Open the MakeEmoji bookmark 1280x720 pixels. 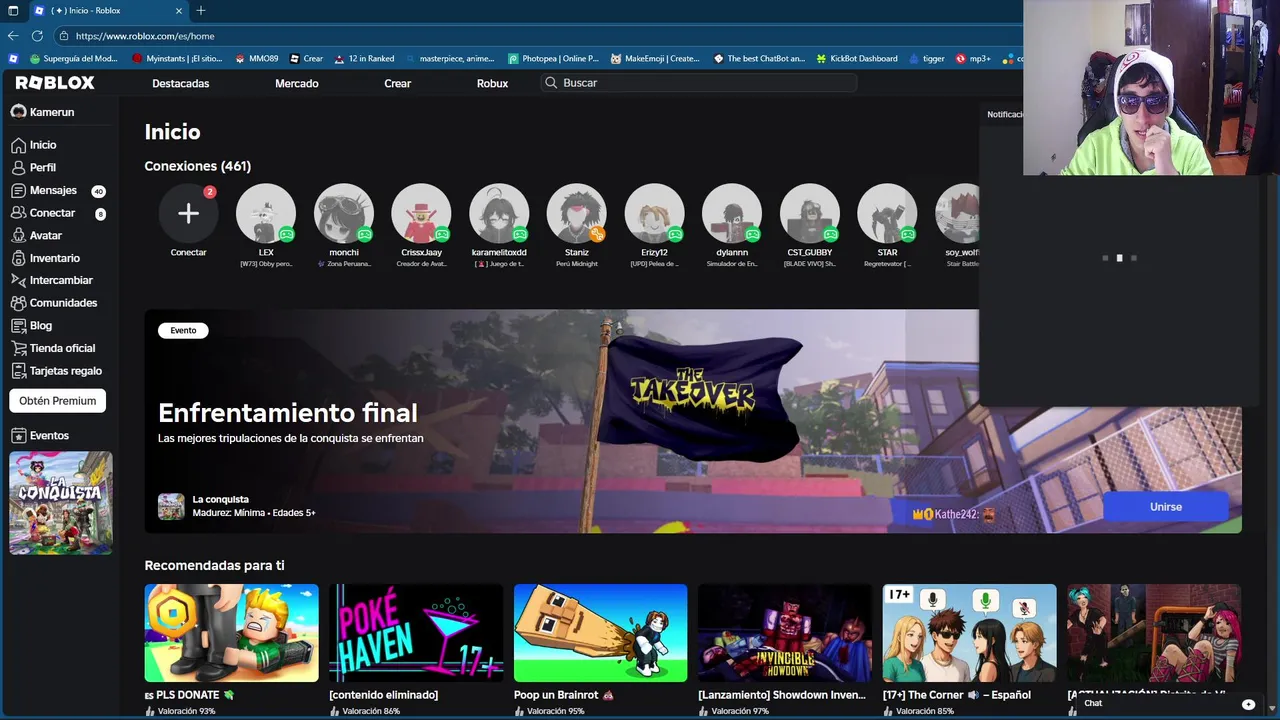[x=656, y=59]
